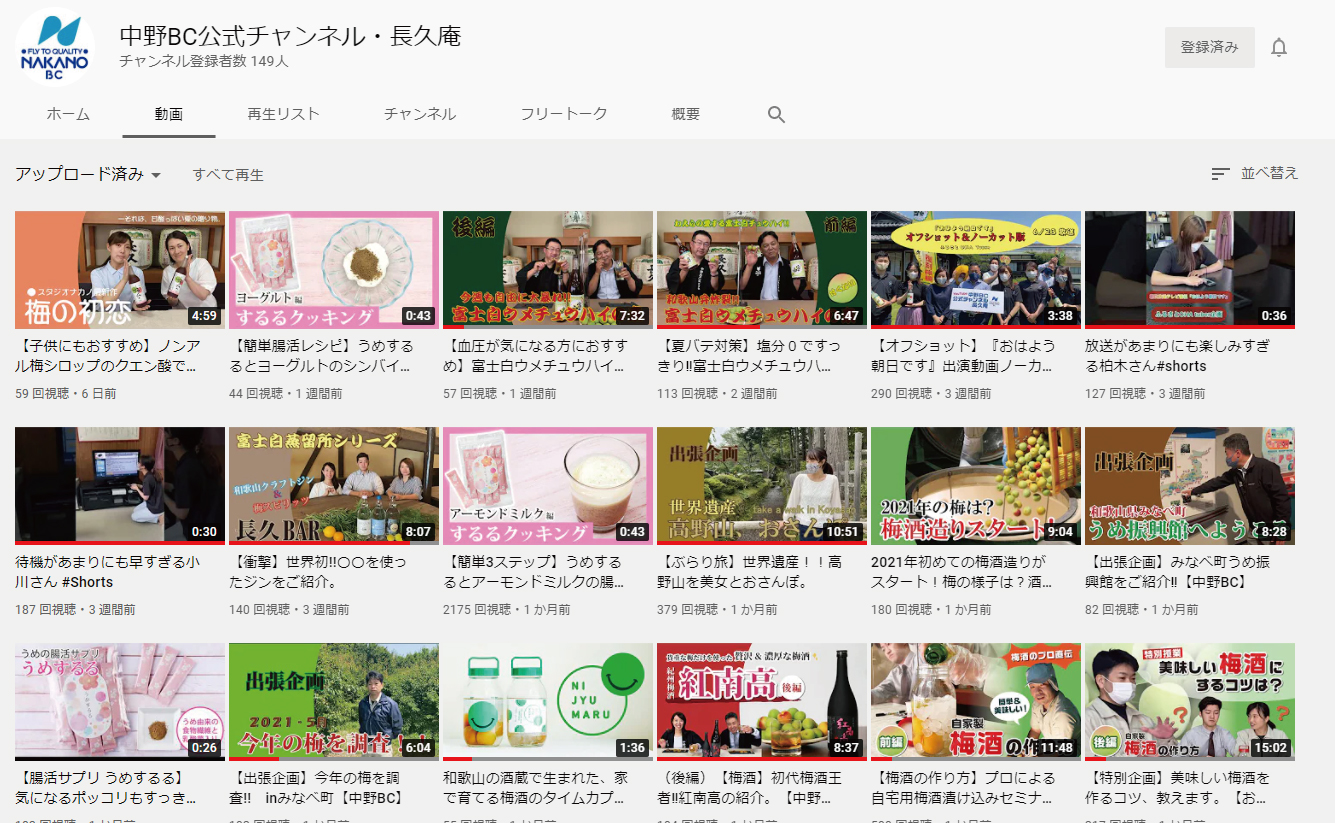Click the title 【子供にもおすすめ】ノンアル梅シロップ
Screen dimensions: 1335x823
pyautogui.click(x=108, y=356)
